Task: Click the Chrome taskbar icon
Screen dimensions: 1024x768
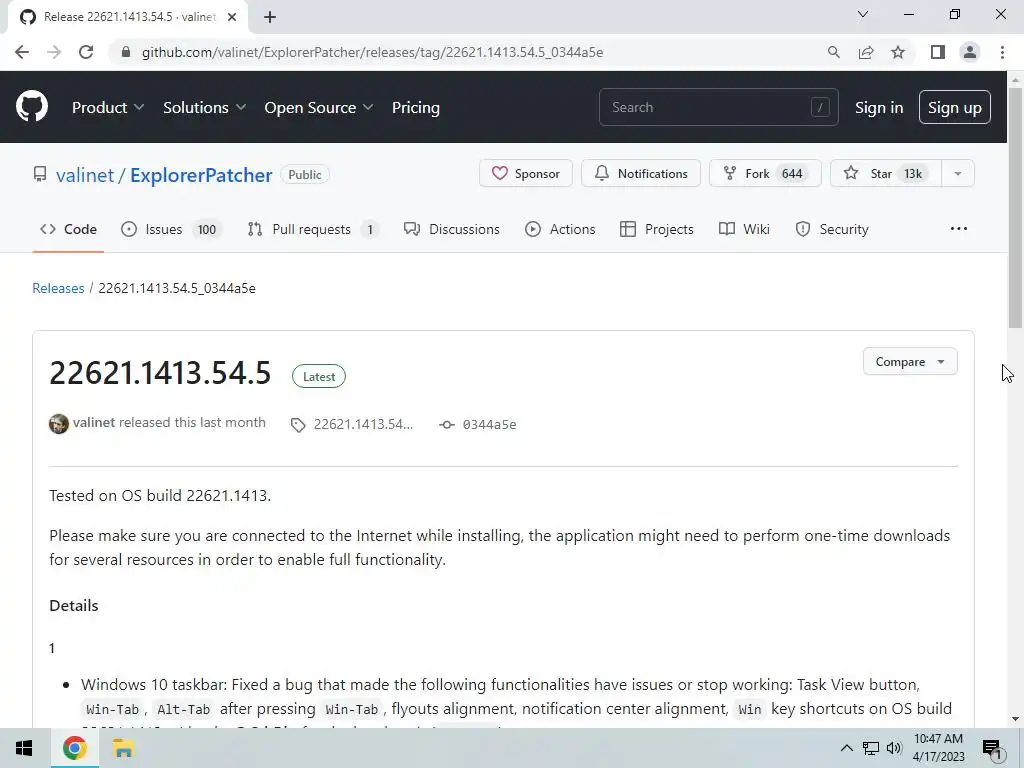Action: coord(74,748)
